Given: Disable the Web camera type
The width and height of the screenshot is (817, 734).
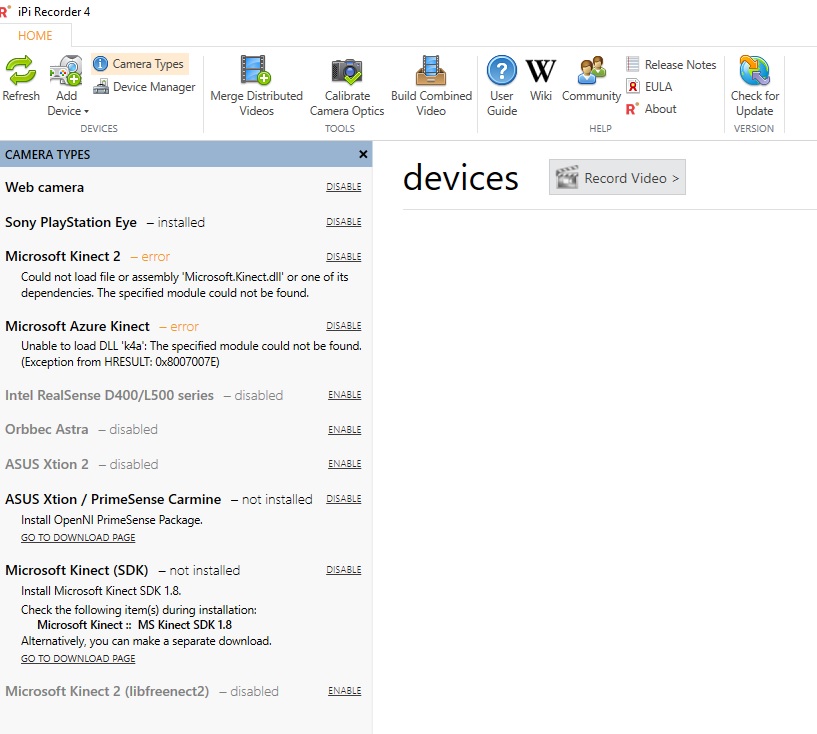Looking at the screenshot, I should 343,186.
